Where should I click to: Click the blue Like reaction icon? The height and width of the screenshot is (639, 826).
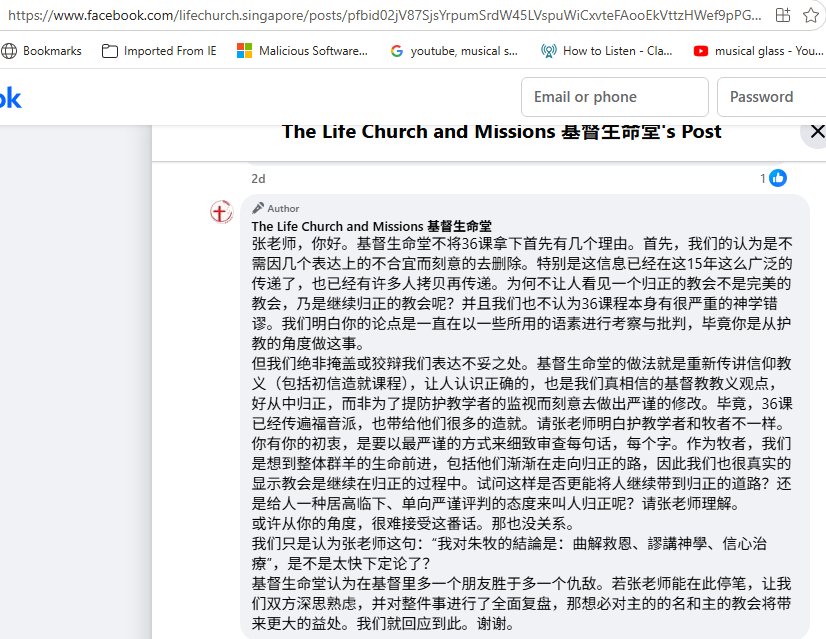(x=778, y=178)
